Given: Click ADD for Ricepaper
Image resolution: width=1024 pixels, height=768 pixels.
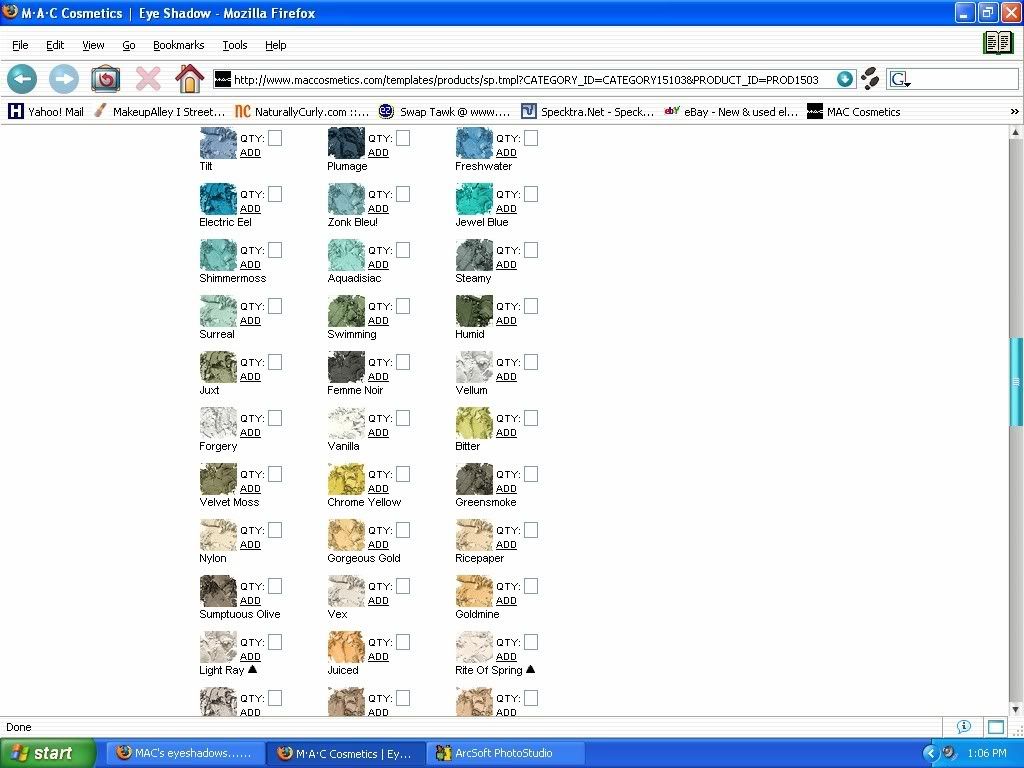Looking at the screenshot, I should point(506,545).
